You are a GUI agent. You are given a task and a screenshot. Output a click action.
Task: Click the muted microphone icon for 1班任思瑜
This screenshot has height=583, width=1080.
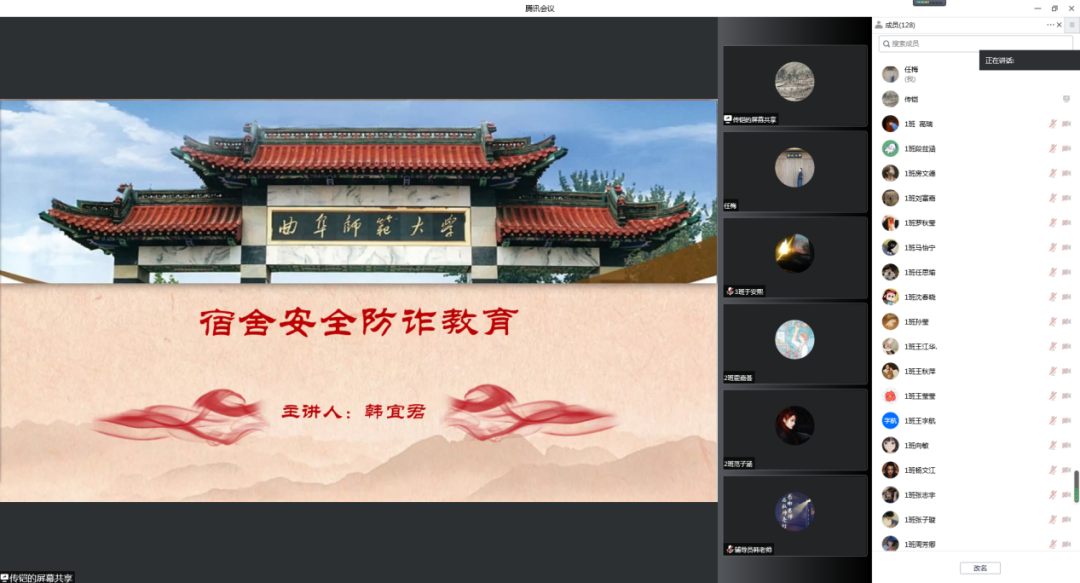click(x=1052, y=272)
